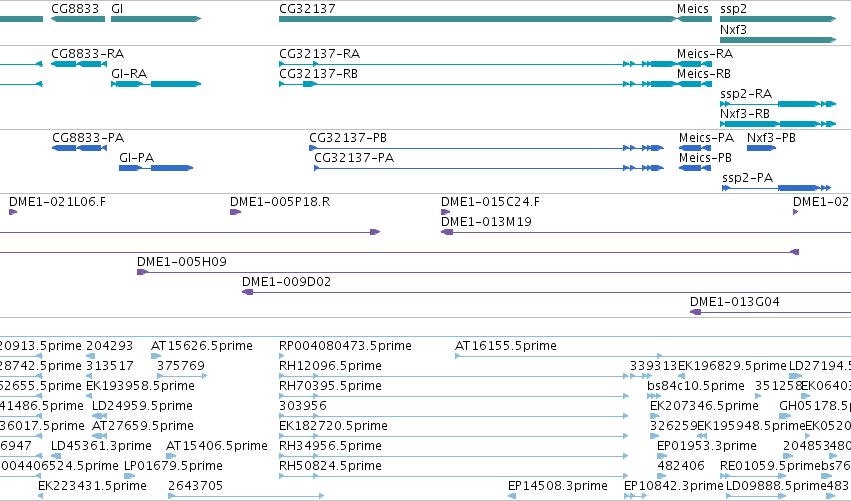851x501 pixels.
Task: Click the DME1-013G04 clone arrow
Action: (696, 312)
